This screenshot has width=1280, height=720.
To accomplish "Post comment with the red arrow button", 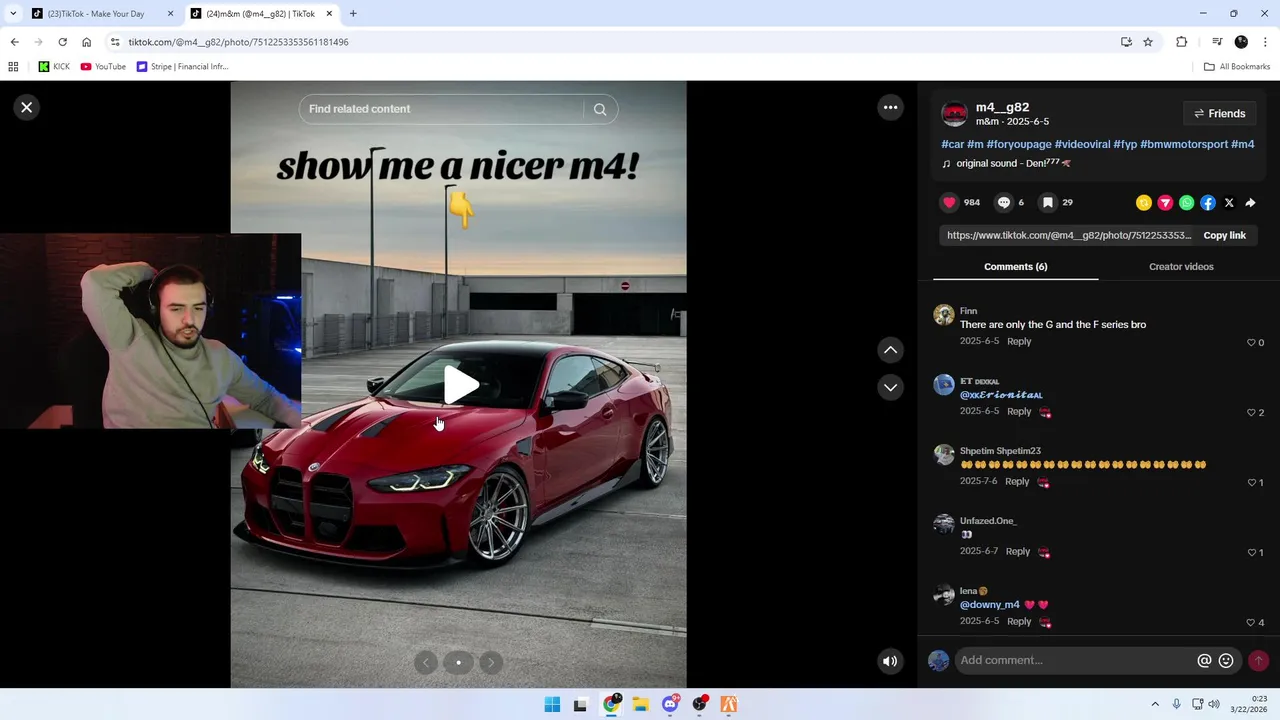I will coord(1258,660).
